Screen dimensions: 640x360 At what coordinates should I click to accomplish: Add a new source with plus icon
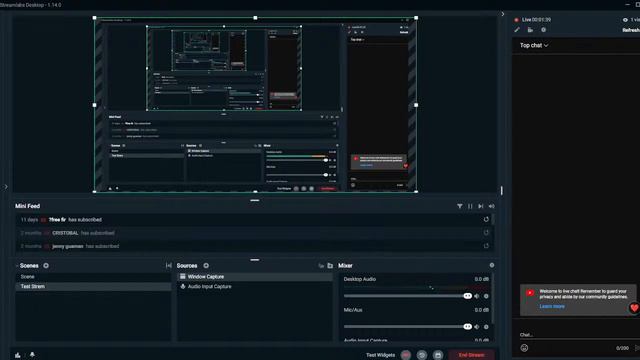pos(206,266)
